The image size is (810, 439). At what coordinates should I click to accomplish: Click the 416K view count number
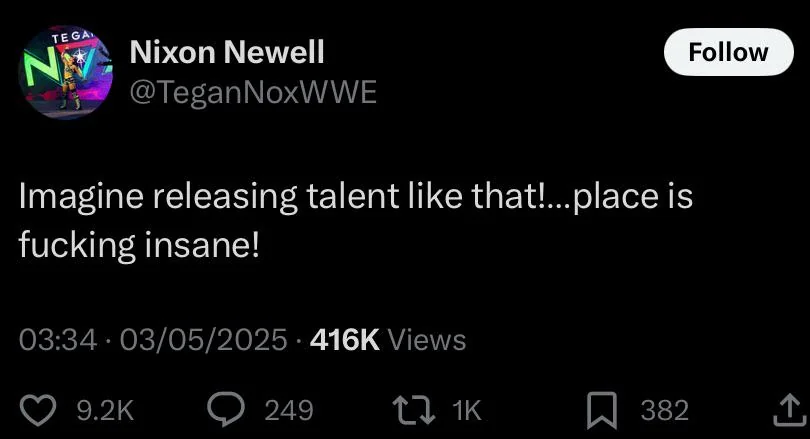coord(345,340)
